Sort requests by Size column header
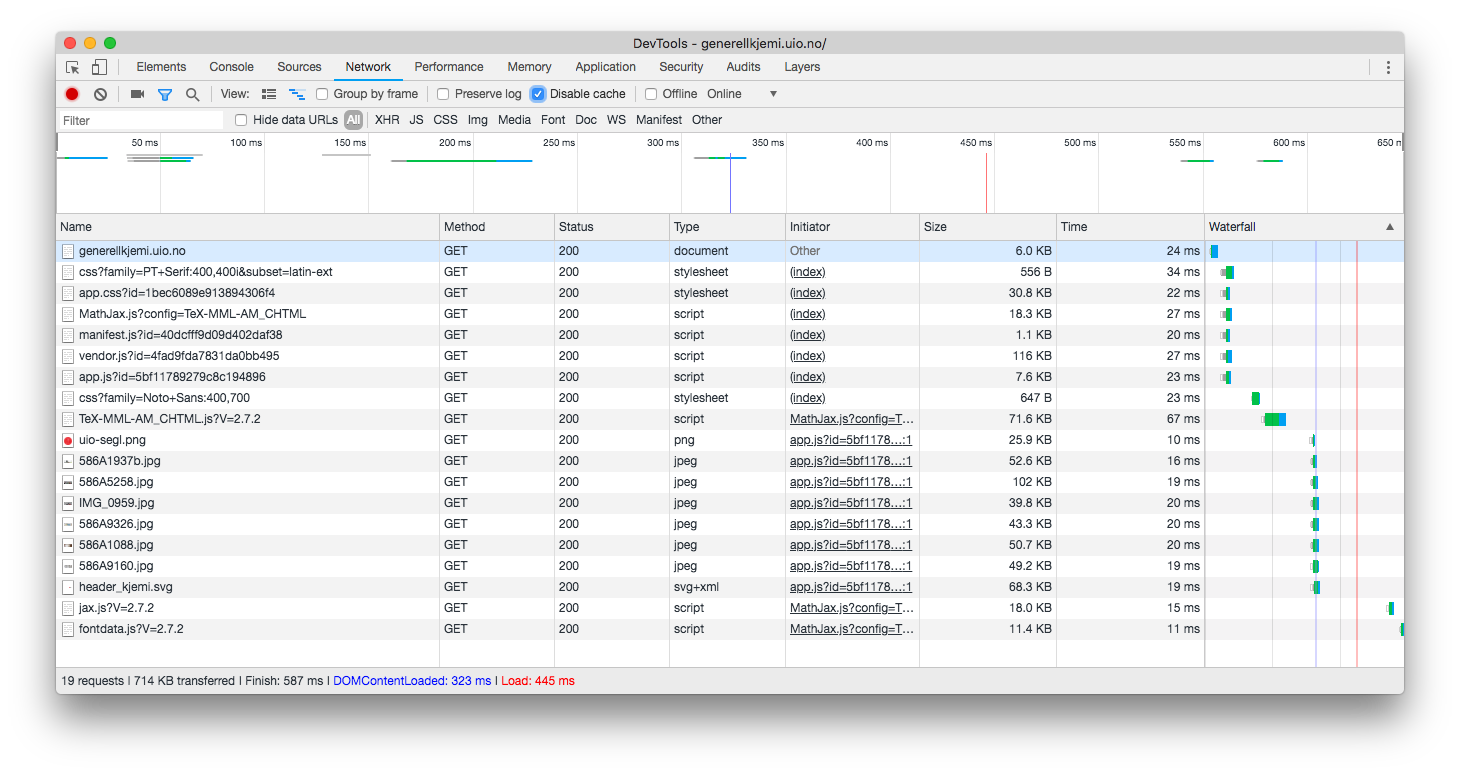The width and height of the screenshot is (1460, 774). [x=988, y=227]
